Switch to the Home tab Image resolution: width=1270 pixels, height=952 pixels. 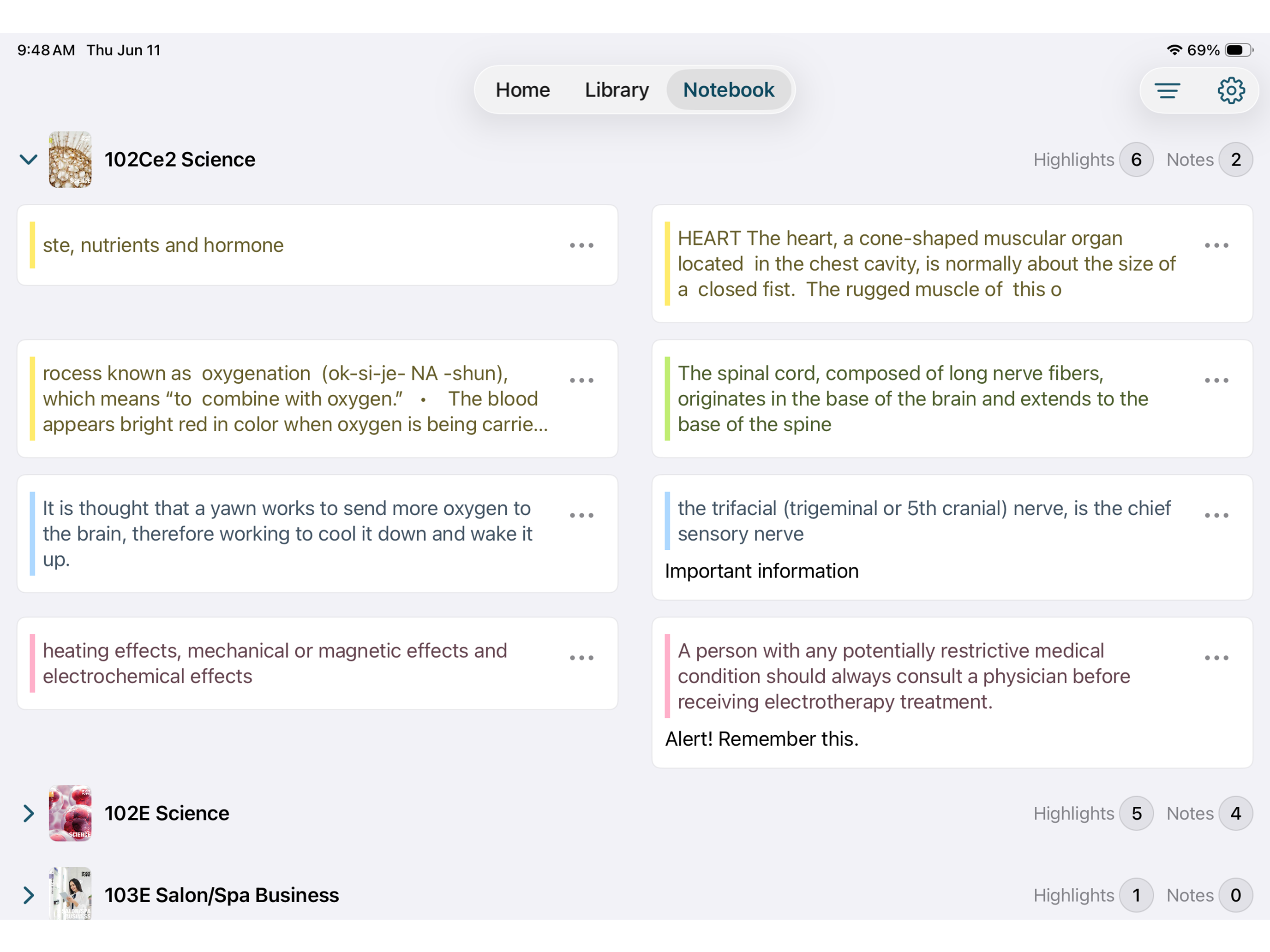click(522, 90)
